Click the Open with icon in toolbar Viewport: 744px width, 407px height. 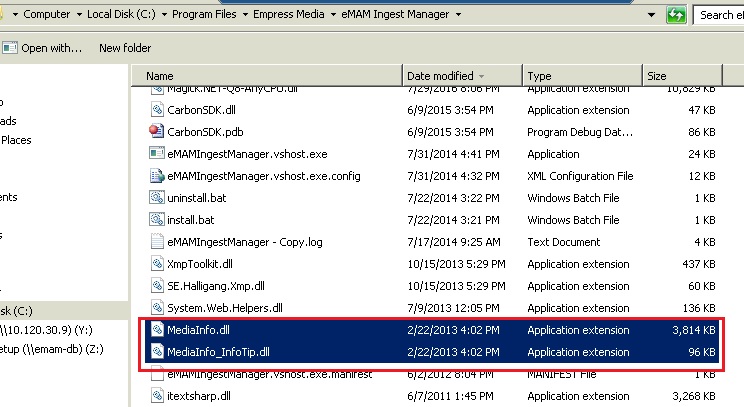[9, 48]
